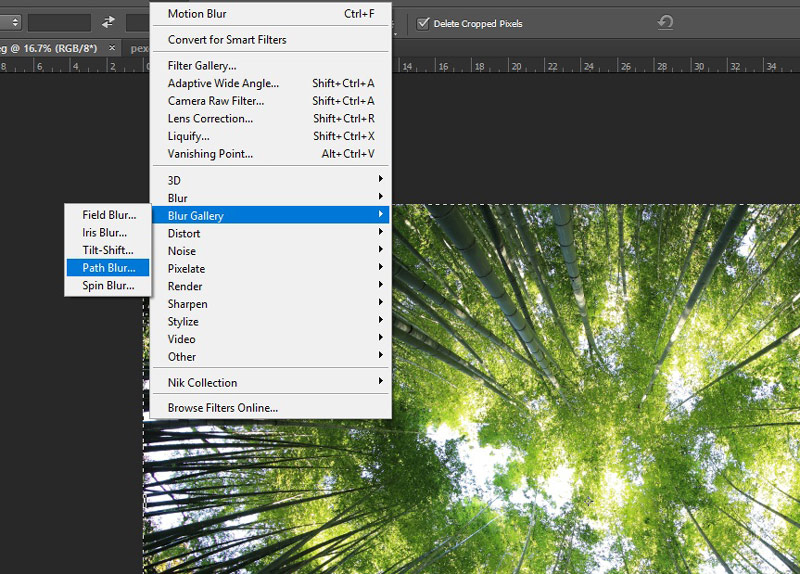The height and width of the screenshot is (574, 800).
Task: Launch Camera Raw Filter
Action: click(216, 101)
